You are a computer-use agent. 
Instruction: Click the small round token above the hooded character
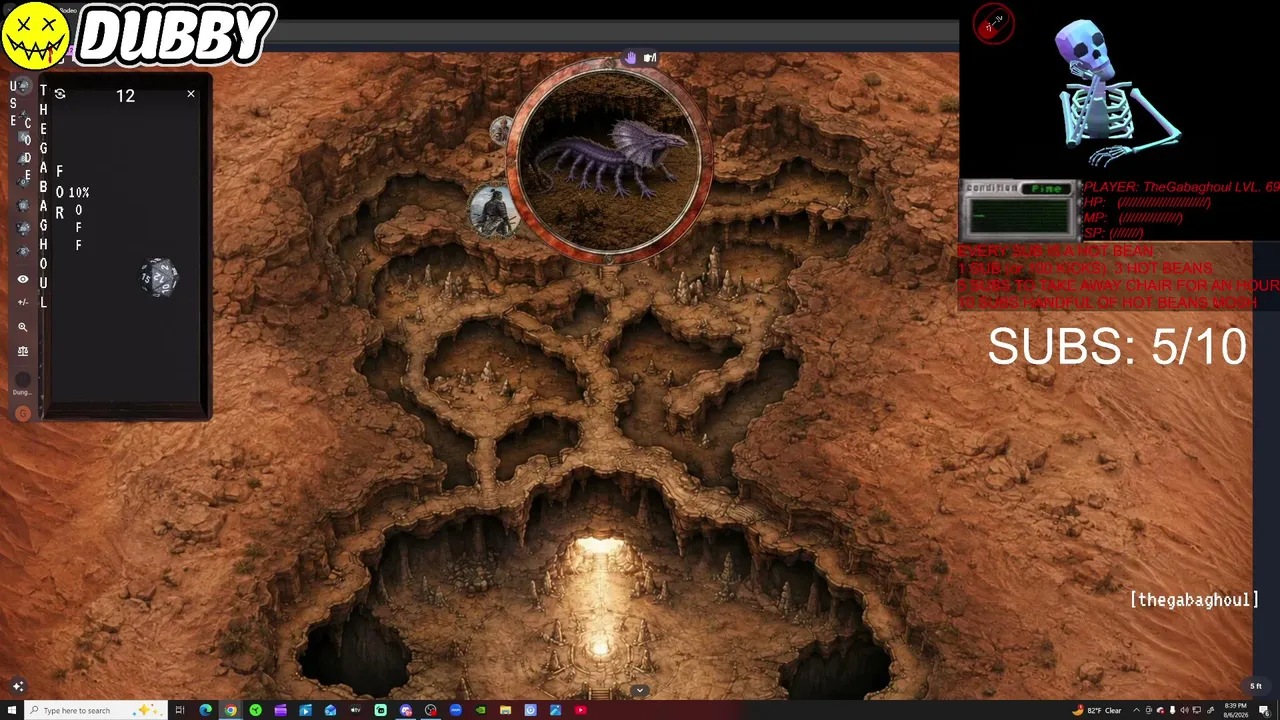pos(502,131)
